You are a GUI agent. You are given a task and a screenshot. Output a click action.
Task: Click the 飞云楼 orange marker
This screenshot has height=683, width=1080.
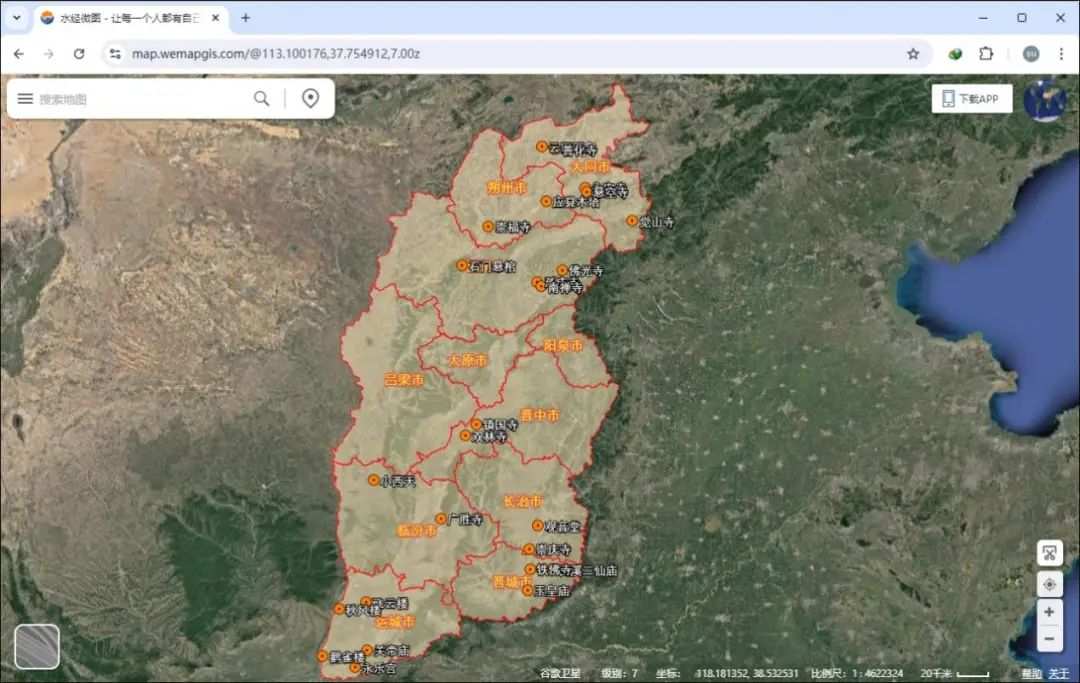(x=366, y=602)
